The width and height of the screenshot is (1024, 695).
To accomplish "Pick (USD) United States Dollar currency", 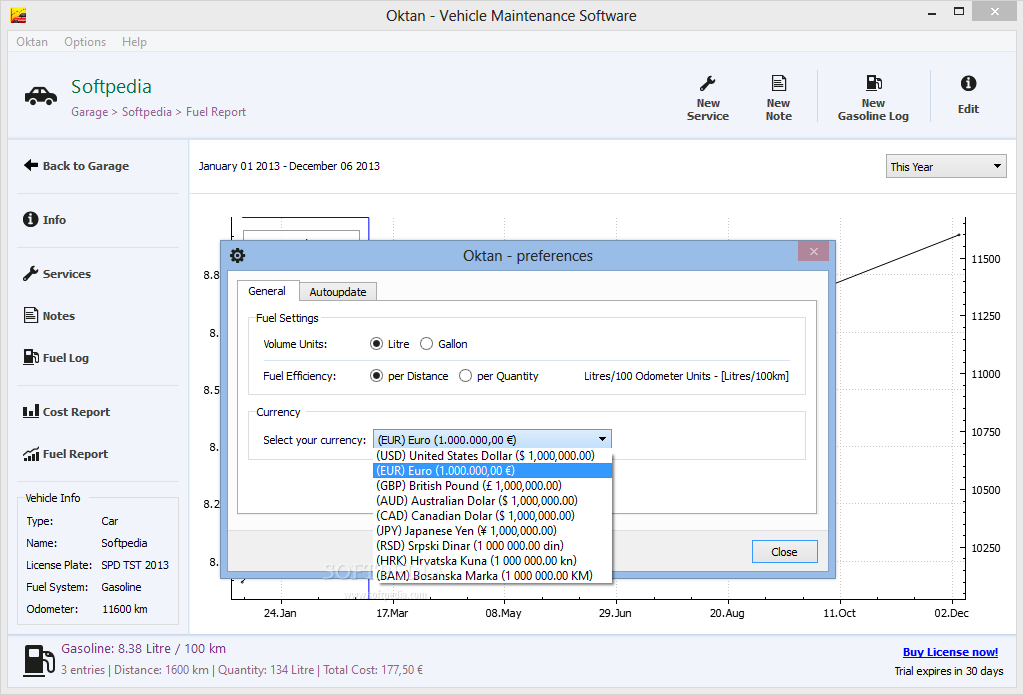I will coord(492,455).
